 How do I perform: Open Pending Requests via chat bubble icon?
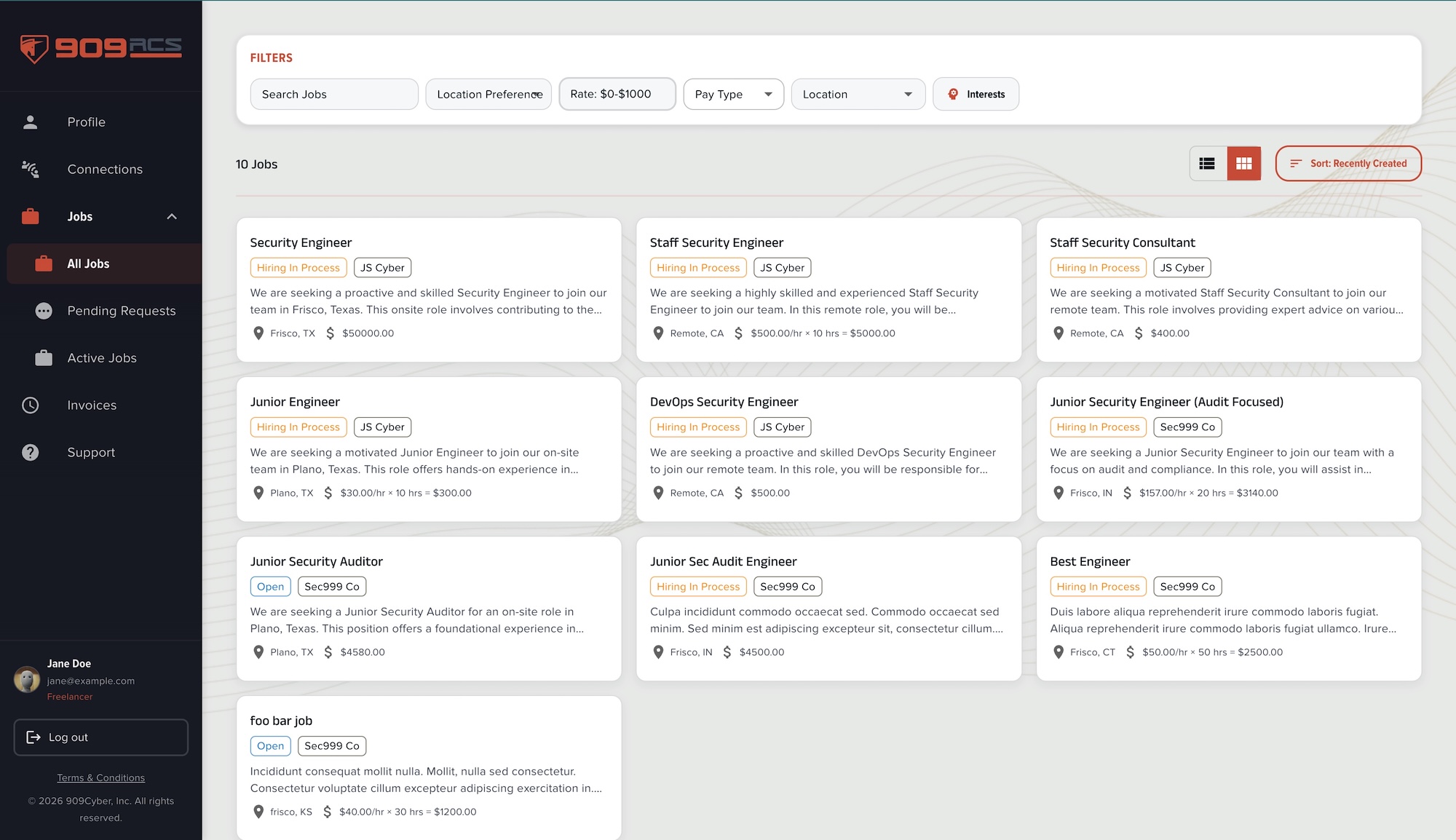point(44,310)
